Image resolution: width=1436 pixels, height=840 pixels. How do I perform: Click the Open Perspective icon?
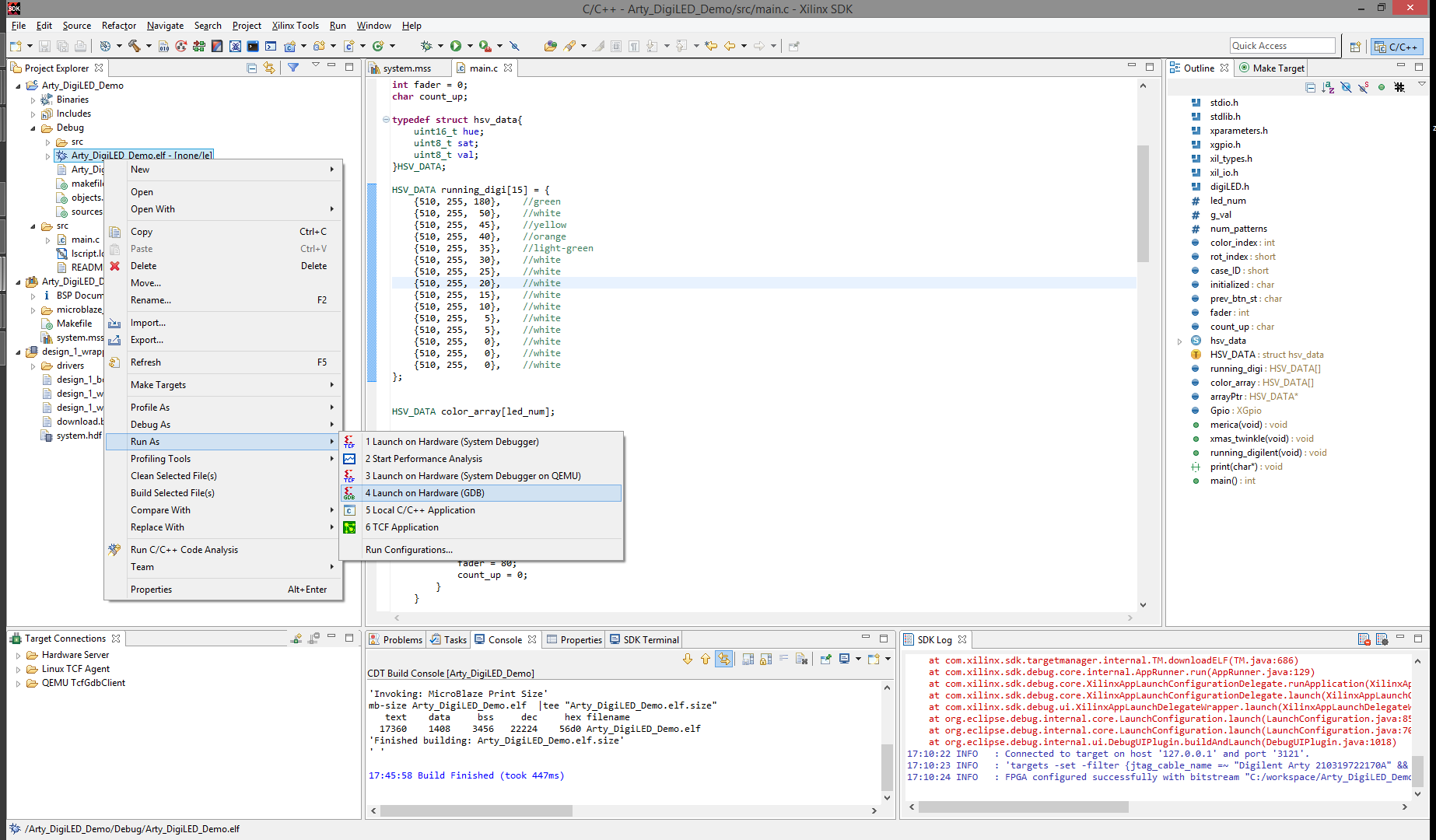1355,47
